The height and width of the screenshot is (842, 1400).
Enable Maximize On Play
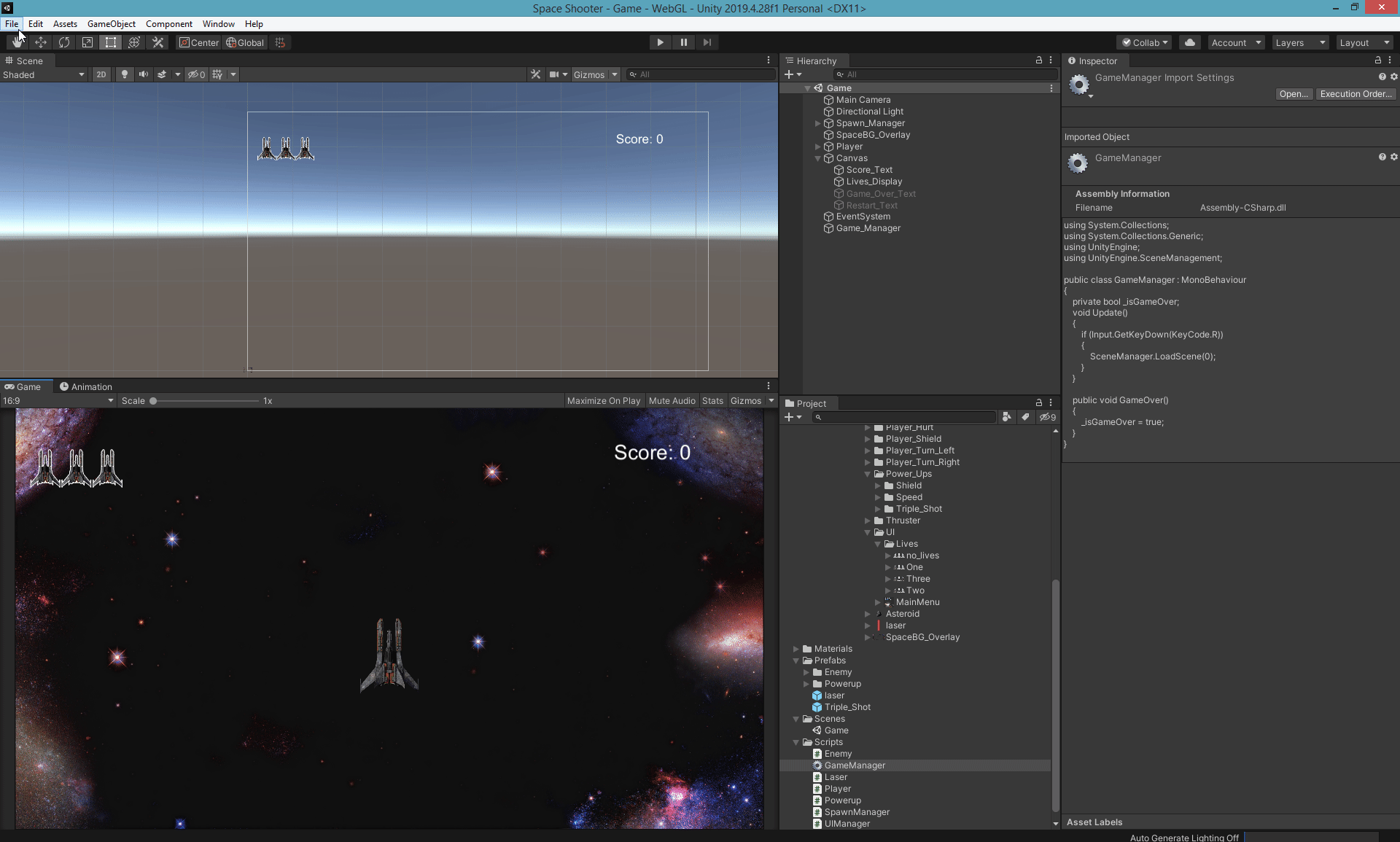pyautogui.click(x=603, y=400)
